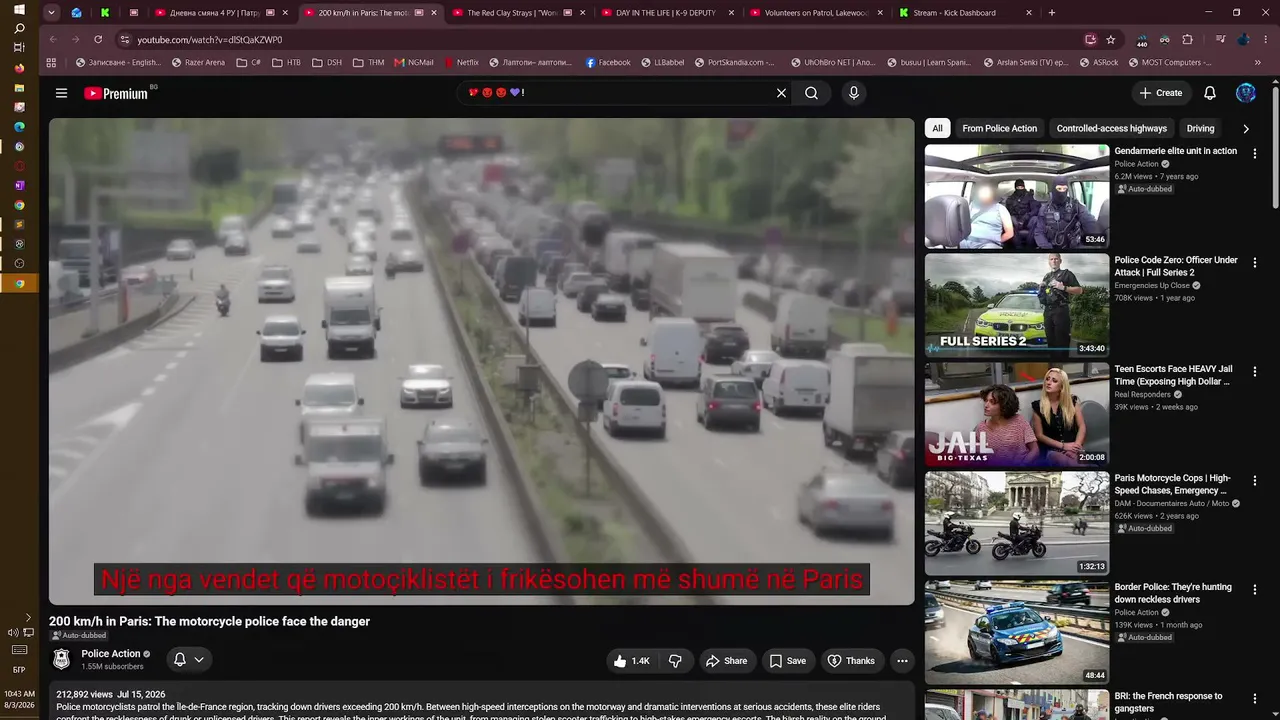
Task: Visit the Police Action channel name link
Action: click(111, 654)
